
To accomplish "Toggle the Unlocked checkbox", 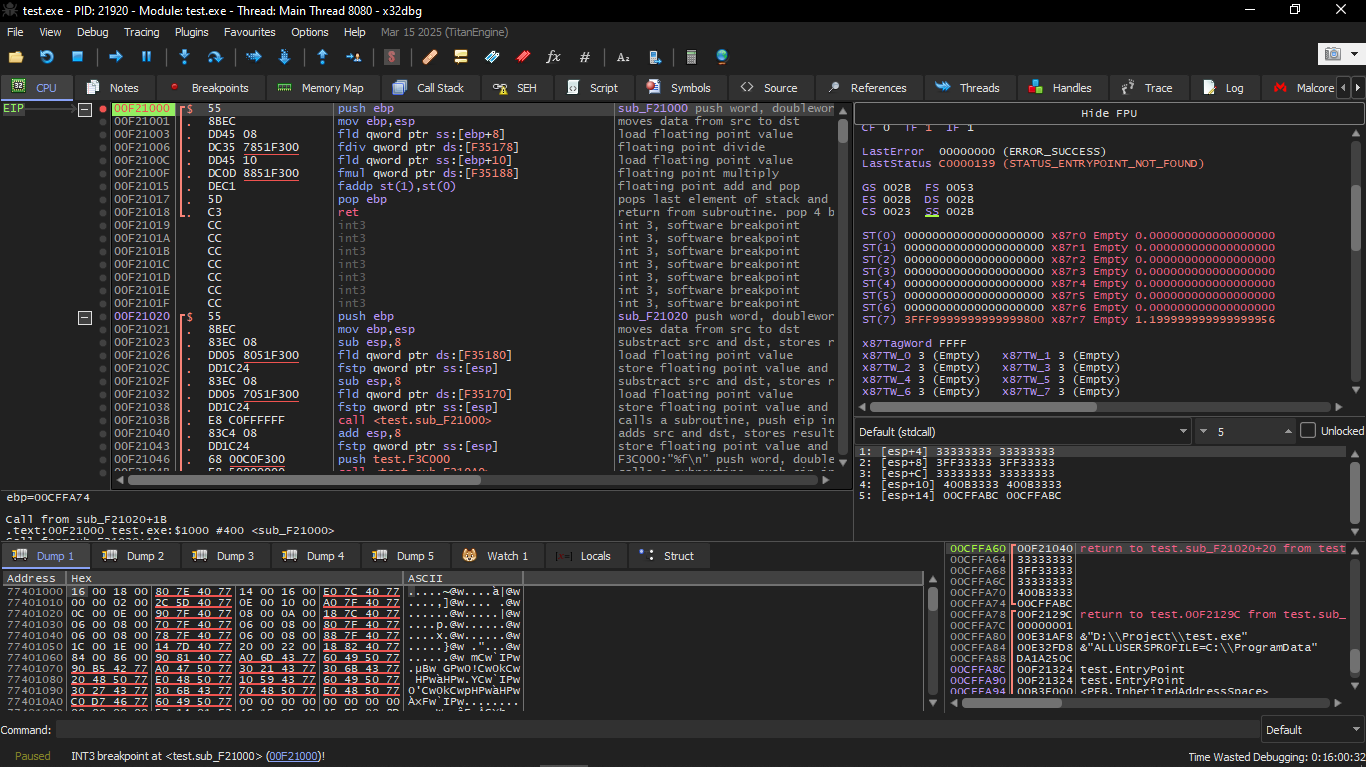I will click(1307, 431).
